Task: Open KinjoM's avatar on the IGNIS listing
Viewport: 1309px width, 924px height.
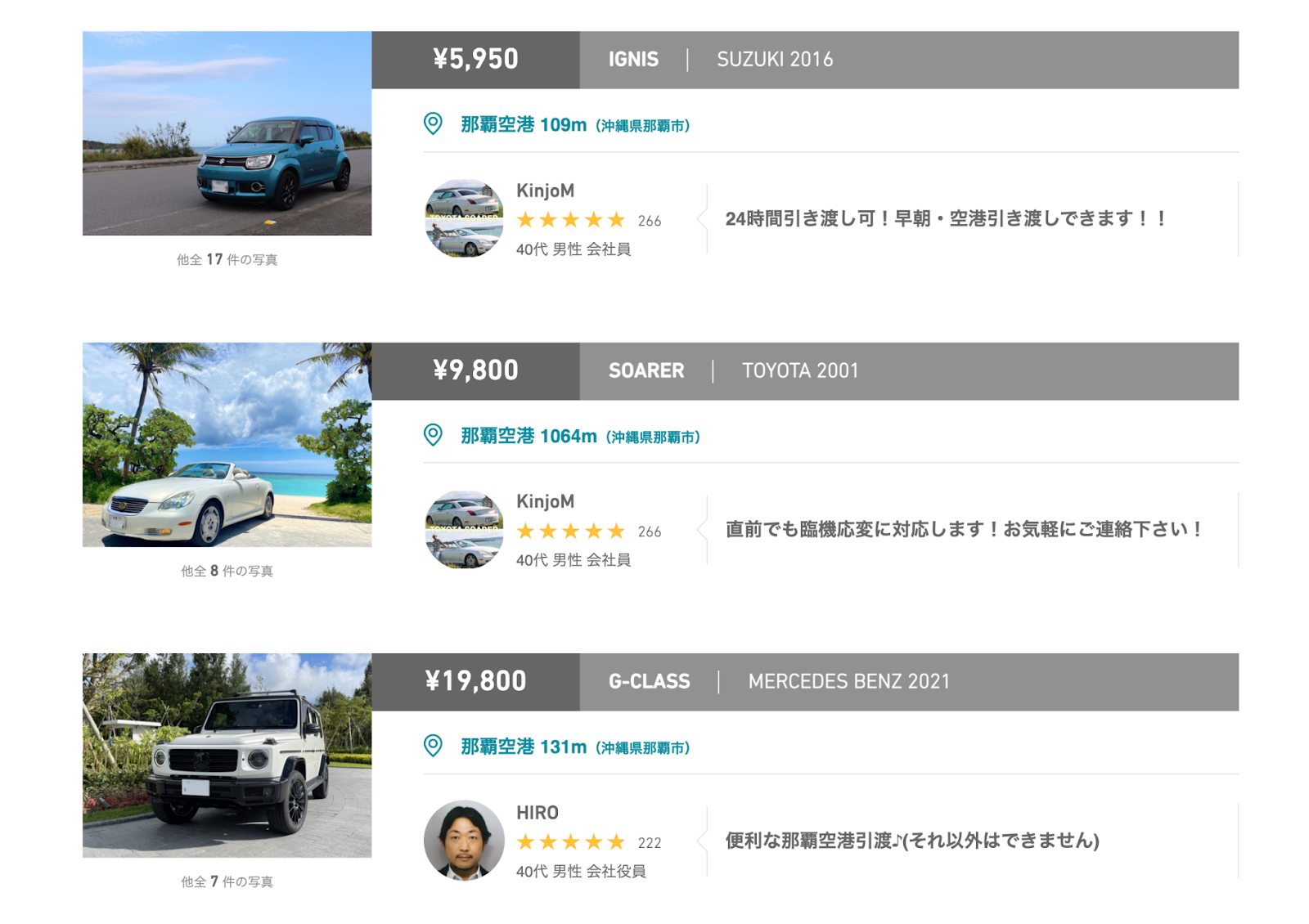Action: 464,218
